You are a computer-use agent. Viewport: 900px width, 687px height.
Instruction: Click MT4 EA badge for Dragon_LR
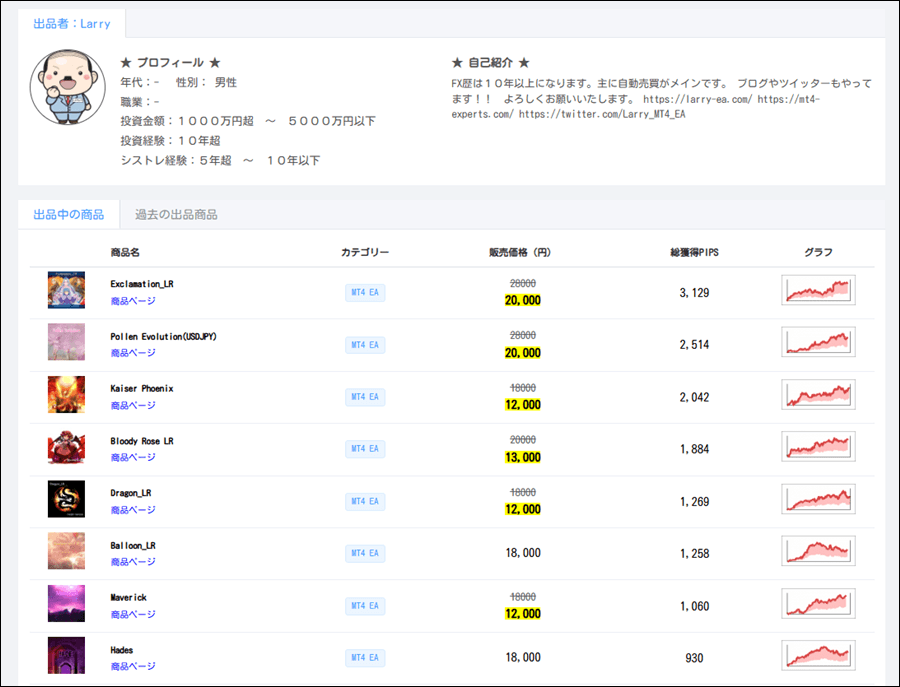pos(365,501)
